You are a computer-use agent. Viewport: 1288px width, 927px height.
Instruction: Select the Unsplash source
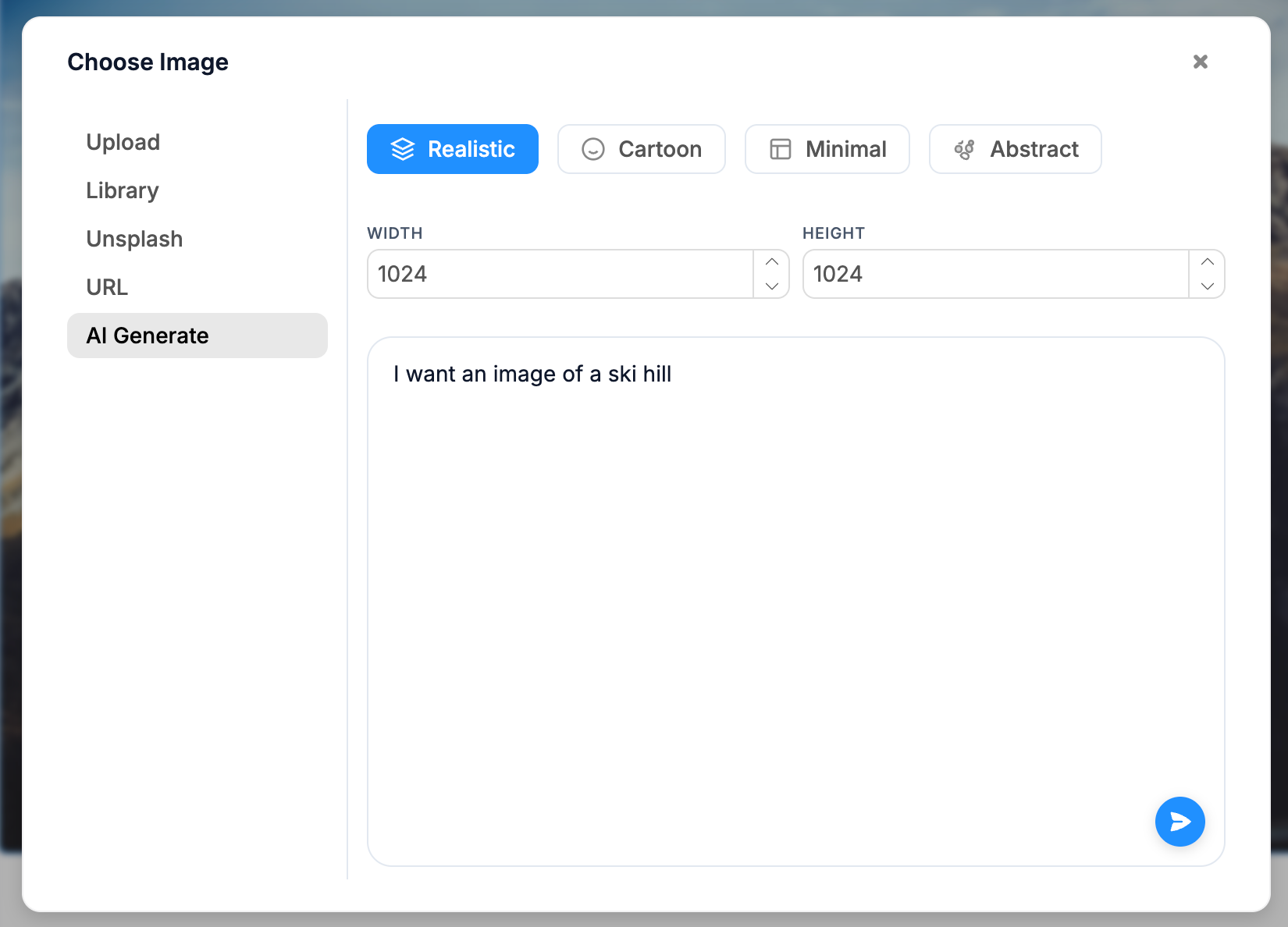click(134, 239)
